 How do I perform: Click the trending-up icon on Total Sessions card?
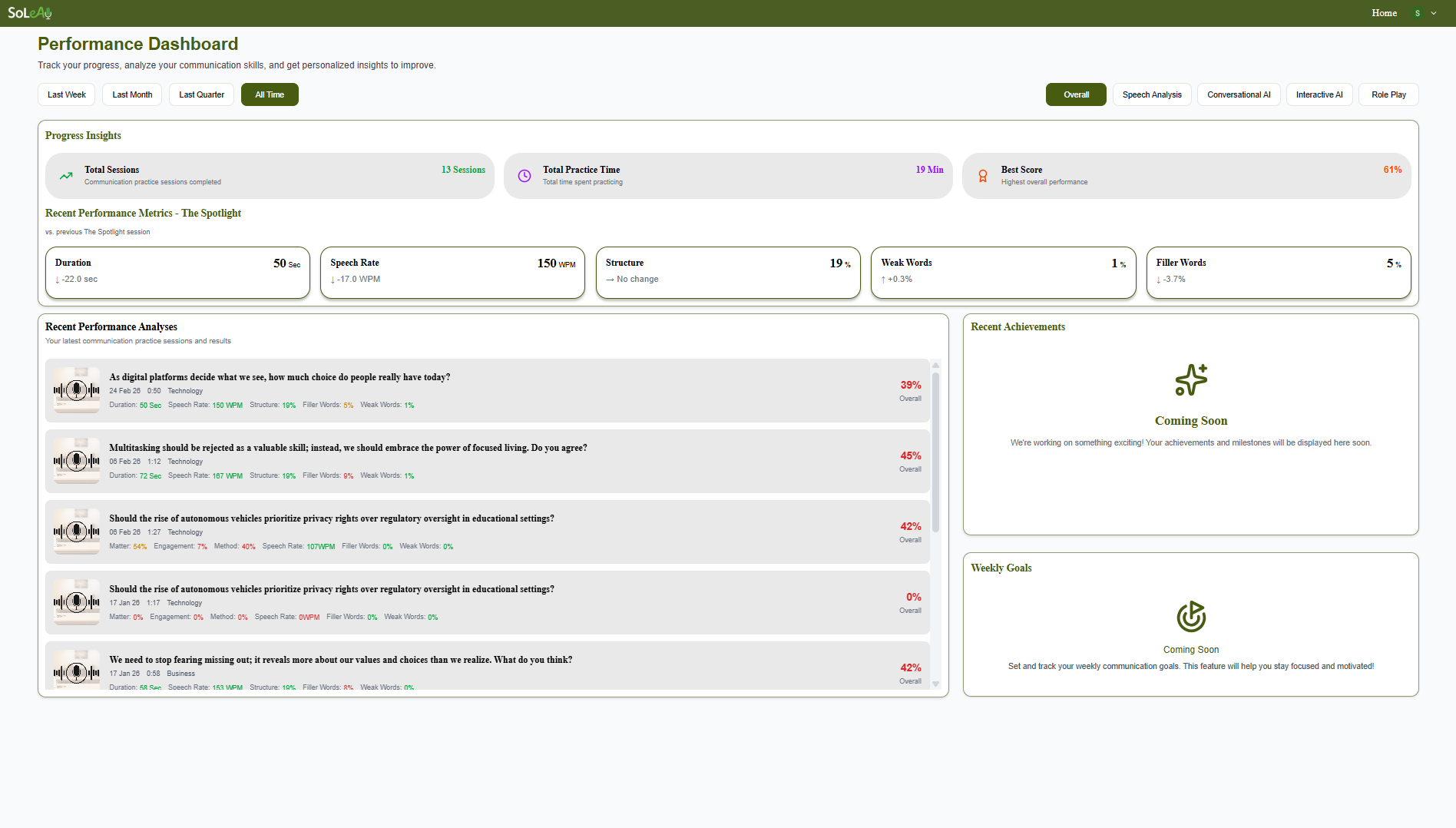click(x=66, y=175)
